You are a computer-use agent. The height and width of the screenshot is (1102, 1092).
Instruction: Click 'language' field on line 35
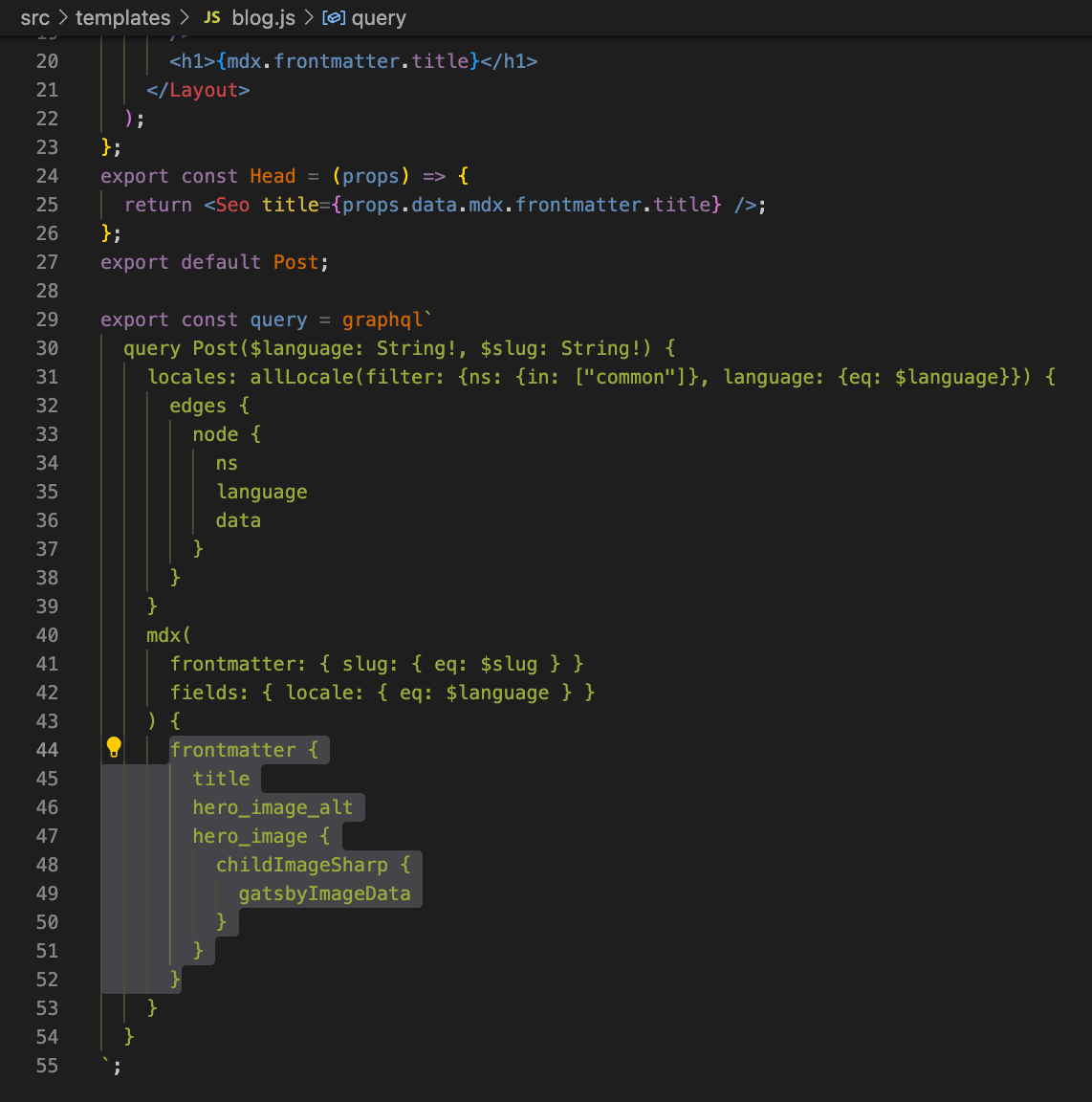coord(261,492)
